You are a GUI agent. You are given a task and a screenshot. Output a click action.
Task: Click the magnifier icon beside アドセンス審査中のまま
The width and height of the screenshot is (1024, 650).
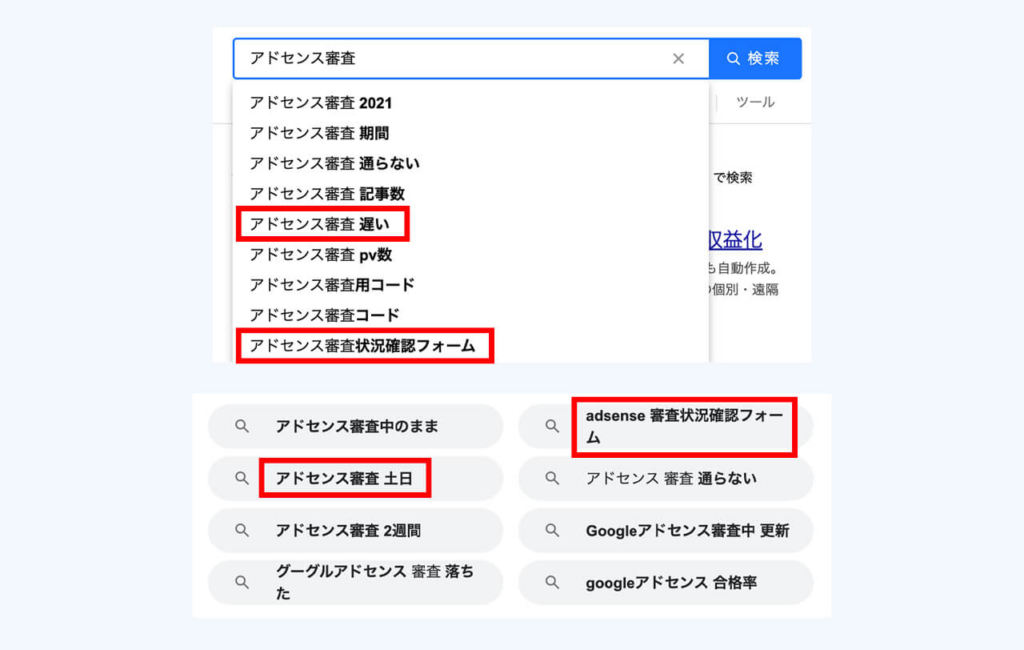[242, 426]
